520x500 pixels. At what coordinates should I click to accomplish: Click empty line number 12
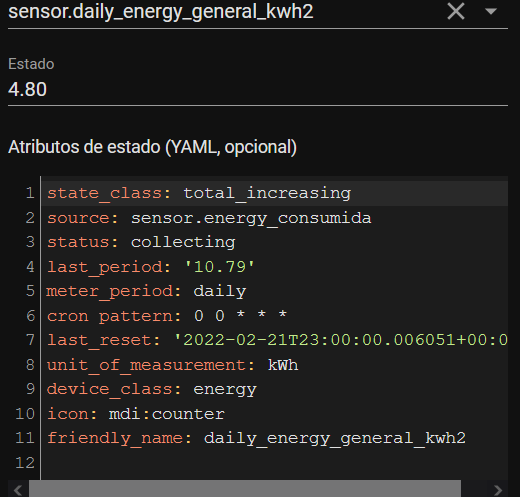[25, 463]
